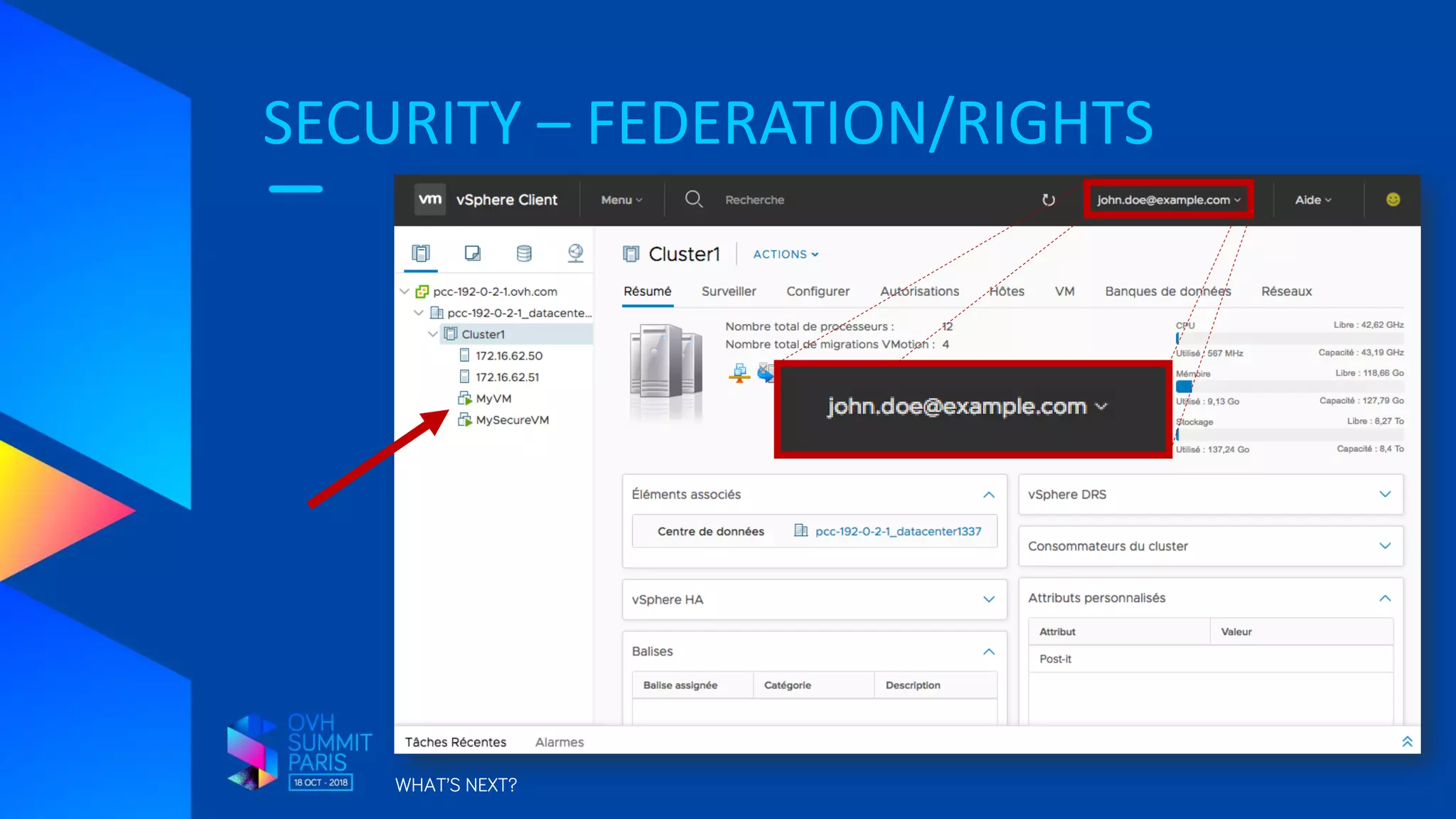
Task: Click the cluster icon beside Cluster1 title
Action: (631, 254)
